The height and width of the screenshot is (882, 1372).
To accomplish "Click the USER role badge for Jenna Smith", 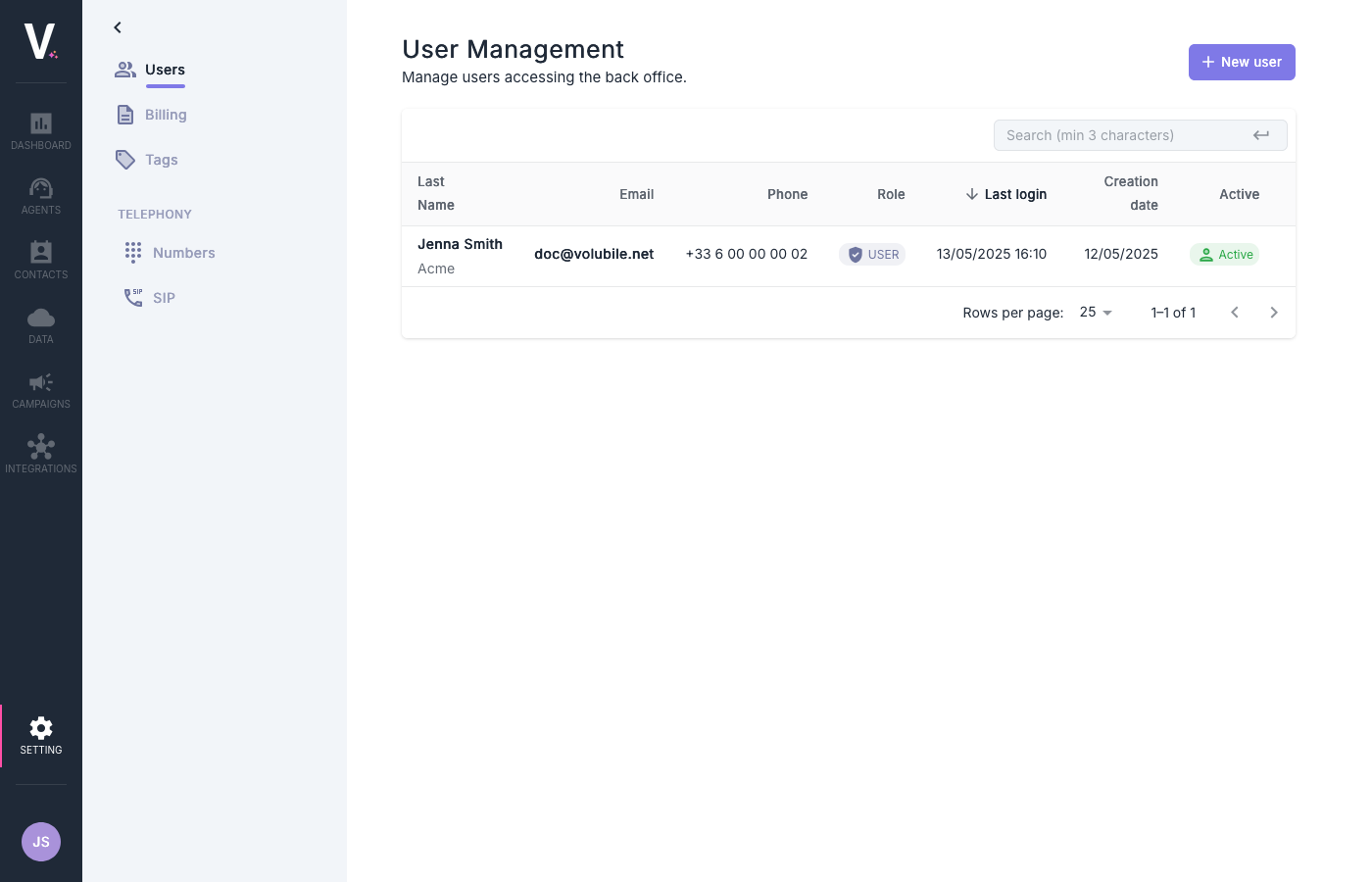I will 872,254.
